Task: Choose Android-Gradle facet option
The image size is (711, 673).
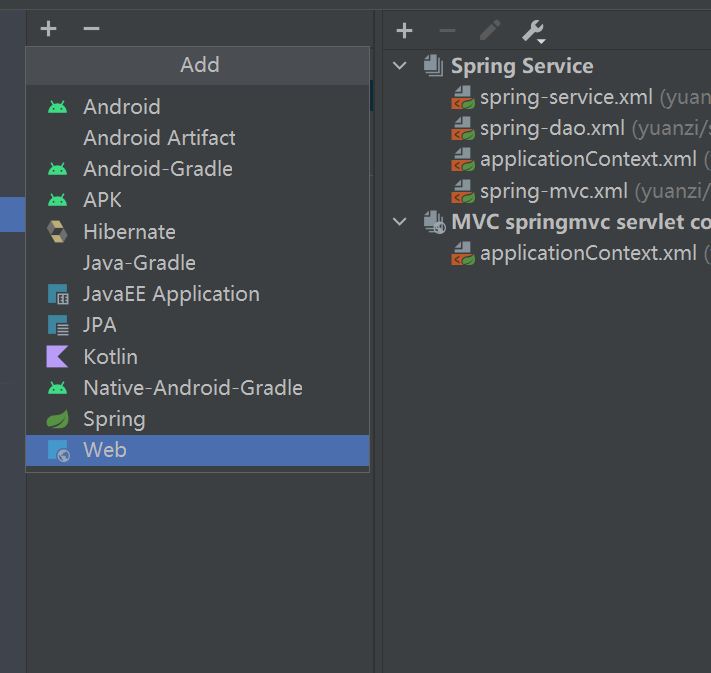Action: [x=197, y=169]
